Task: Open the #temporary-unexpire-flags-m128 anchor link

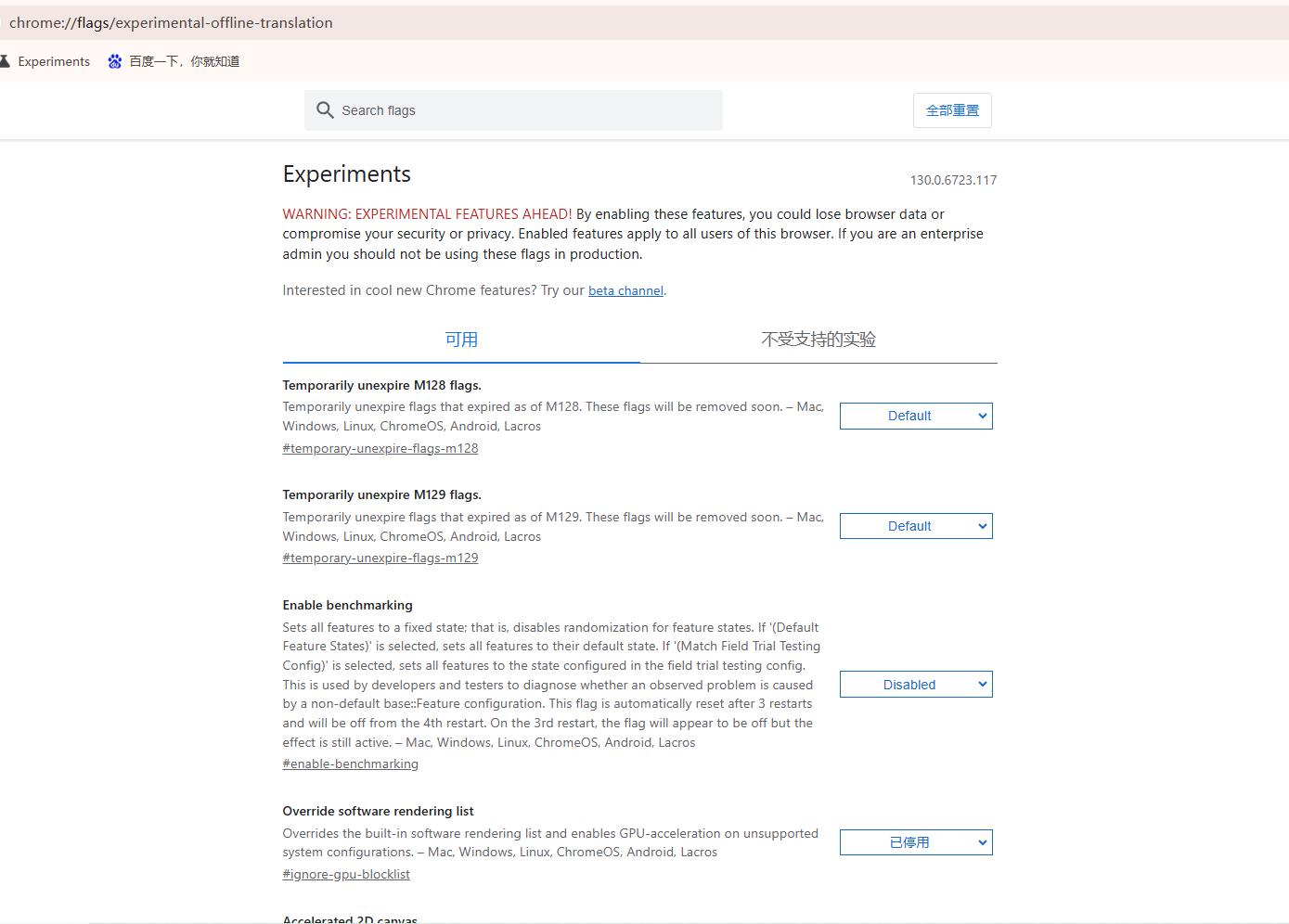Action: click(x=380, y=448)
